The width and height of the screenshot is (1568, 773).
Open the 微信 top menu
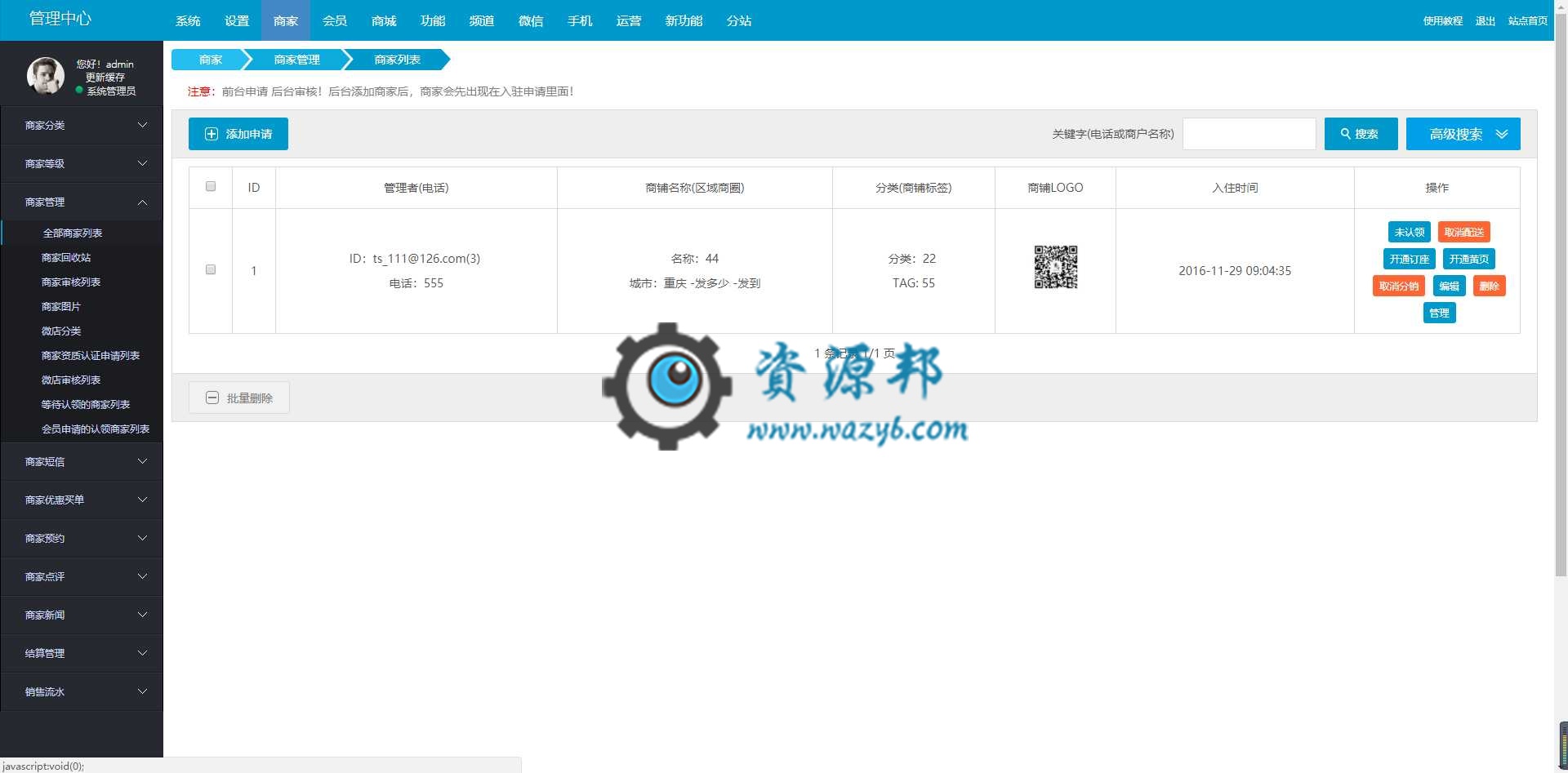click(531, 20)
